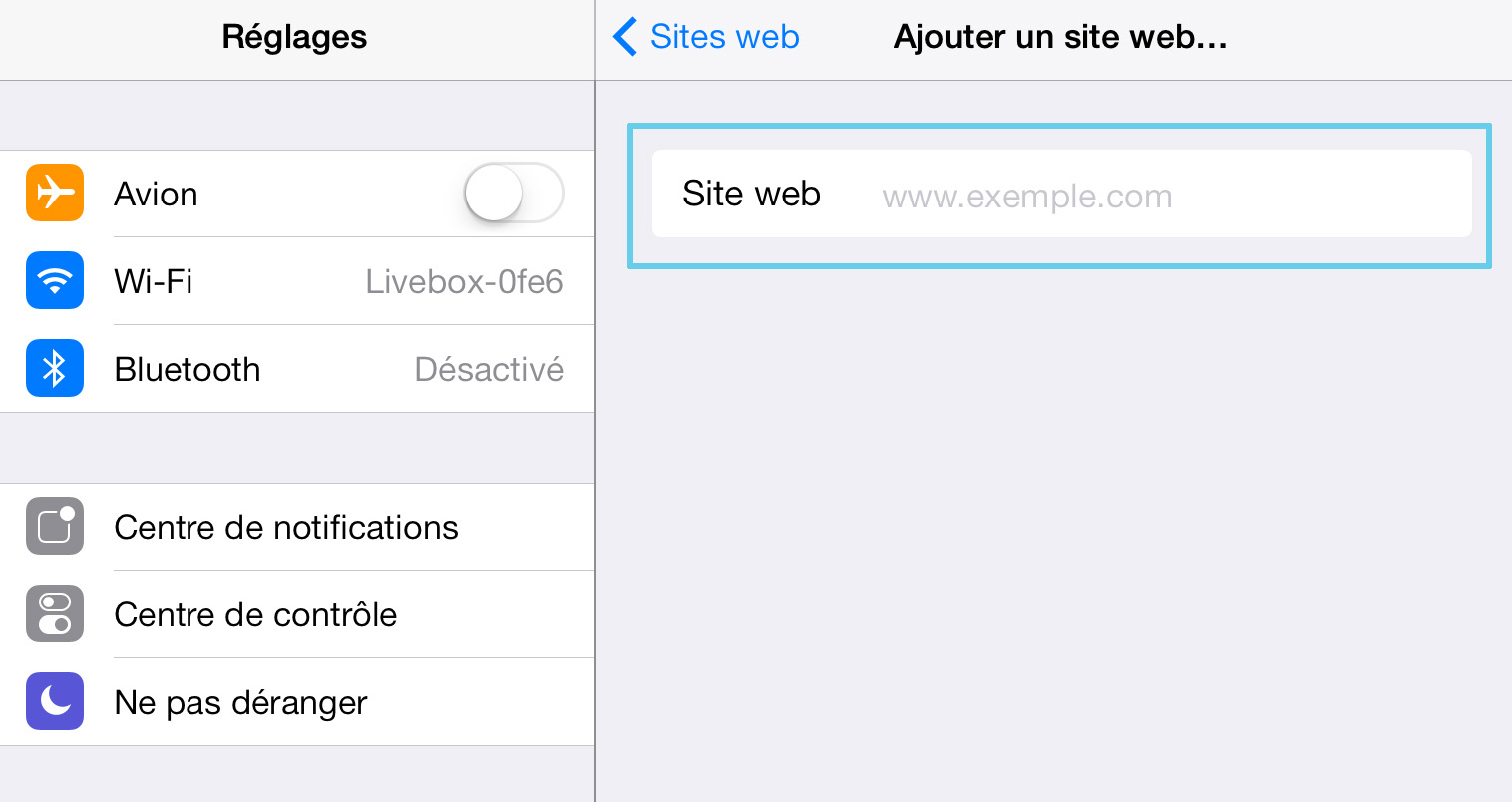This screenshot has width=1512, height=802.
Task: Open the Wi-Fi settings row
Action: 297,281
